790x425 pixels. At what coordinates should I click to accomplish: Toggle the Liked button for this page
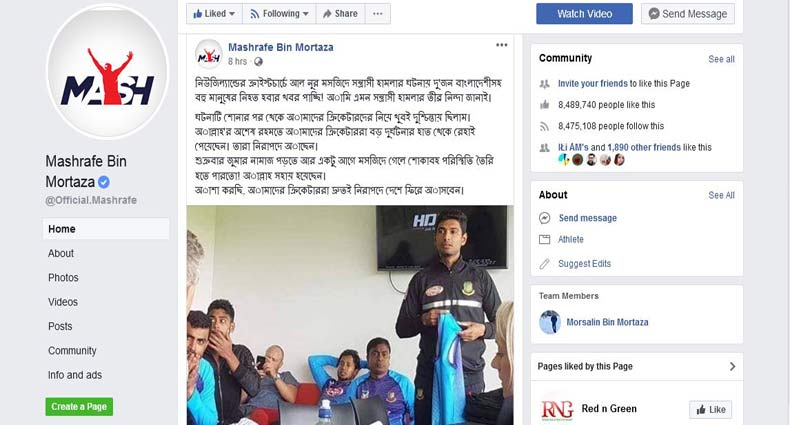pyautogui.click(x=214, y=14)
